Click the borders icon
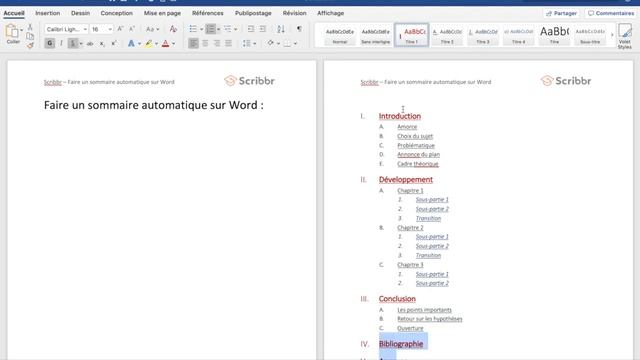 tap(287, 43)
